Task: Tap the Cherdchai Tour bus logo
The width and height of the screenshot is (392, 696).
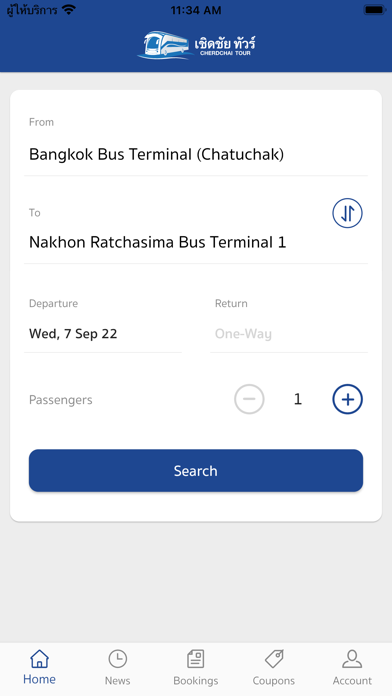Action: coord(196,45)
